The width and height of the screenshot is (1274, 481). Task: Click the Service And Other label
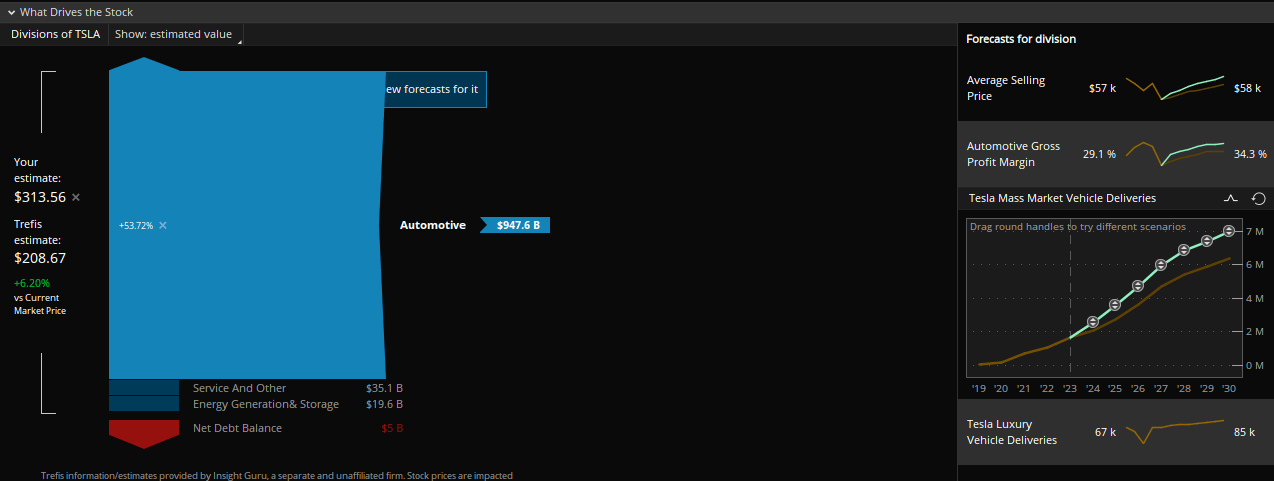239,388
